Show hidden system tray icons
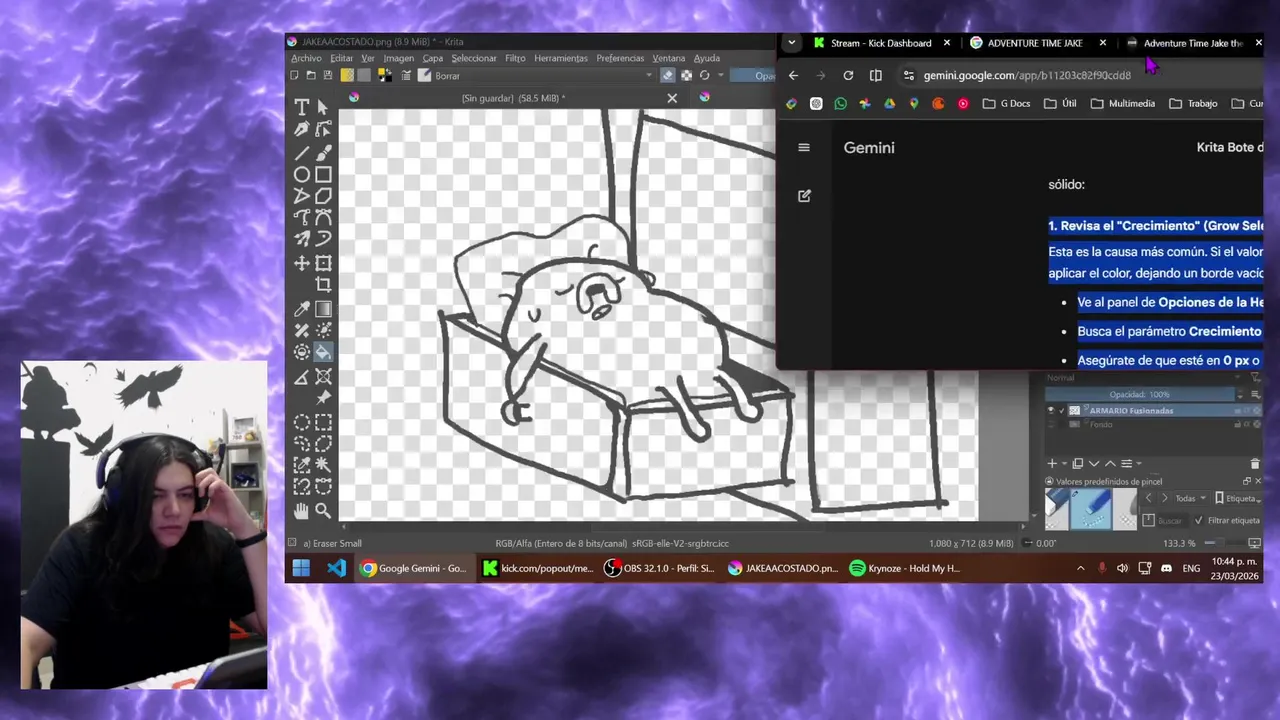Viewport: 1280px width, 720px height. tap(1080, 568)
